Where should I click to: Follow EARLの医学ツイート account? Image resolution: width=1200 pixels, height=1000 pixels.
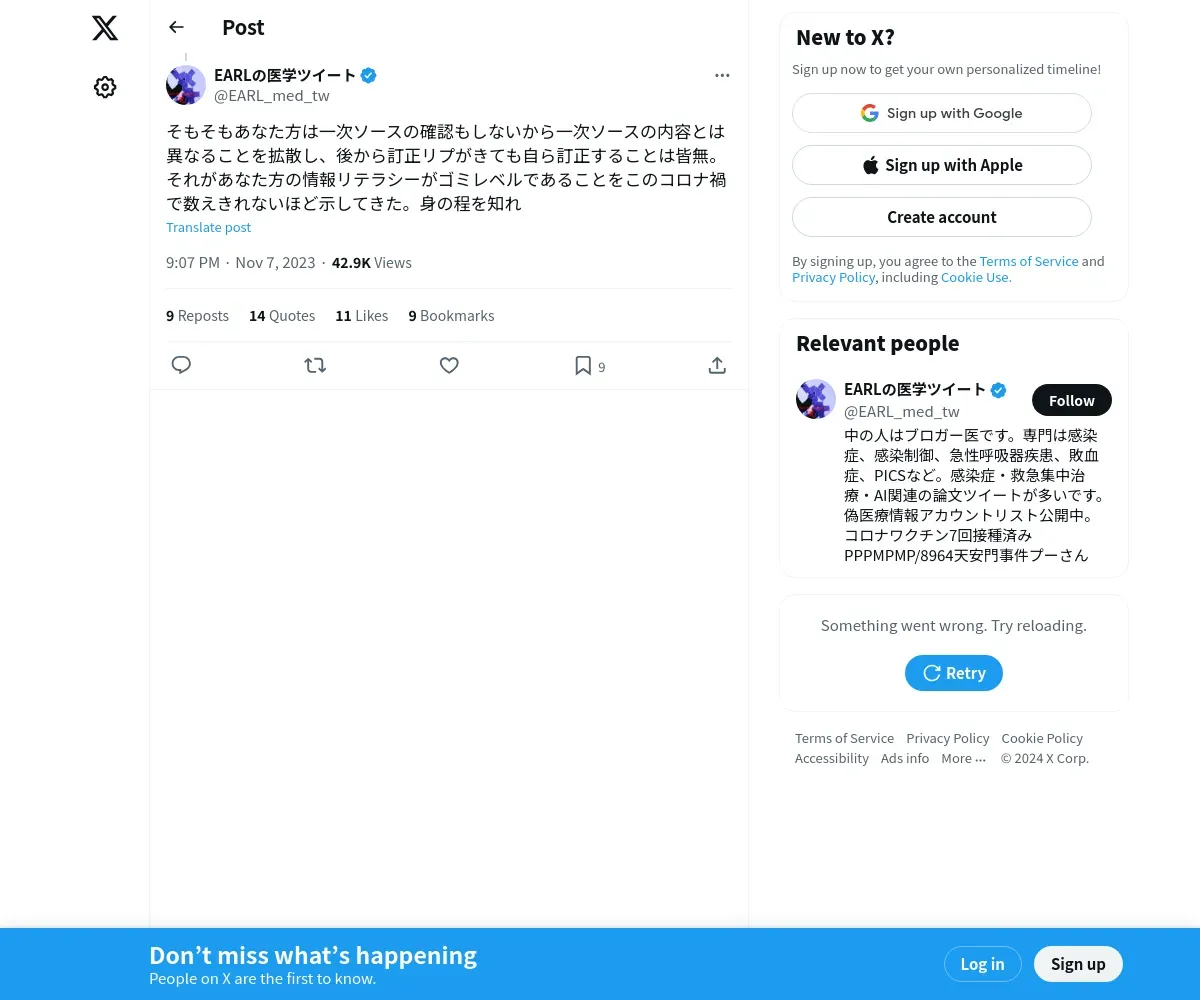(x=1072, y=400)
